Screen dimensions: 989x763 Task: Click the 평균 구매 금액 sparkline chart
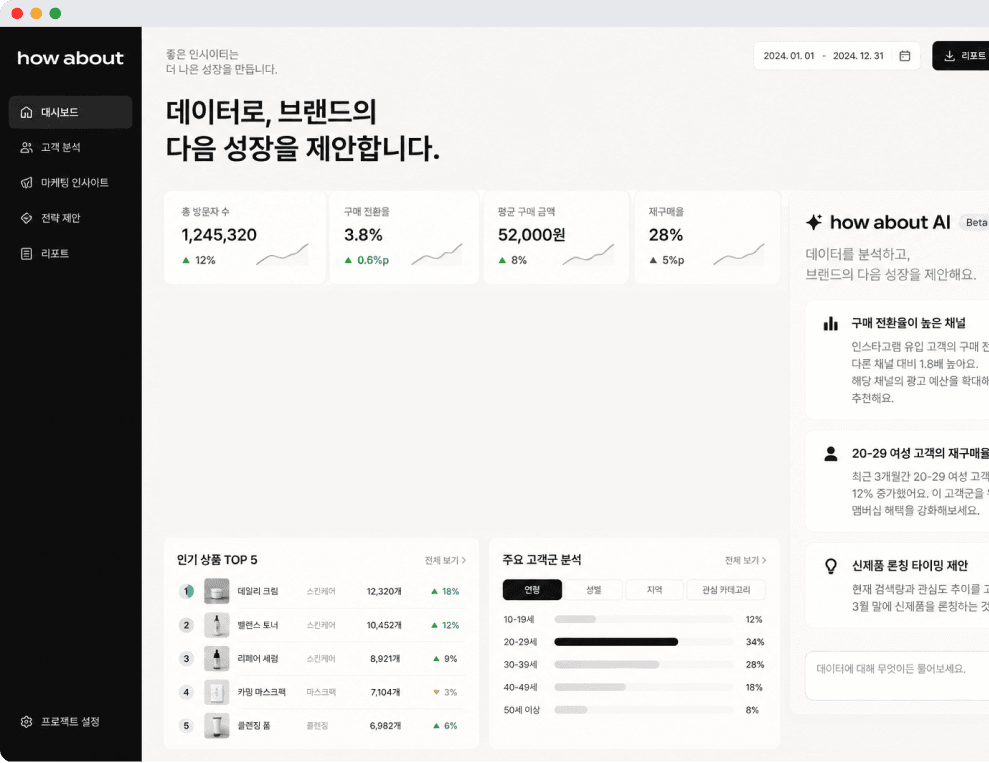point(588,254)
